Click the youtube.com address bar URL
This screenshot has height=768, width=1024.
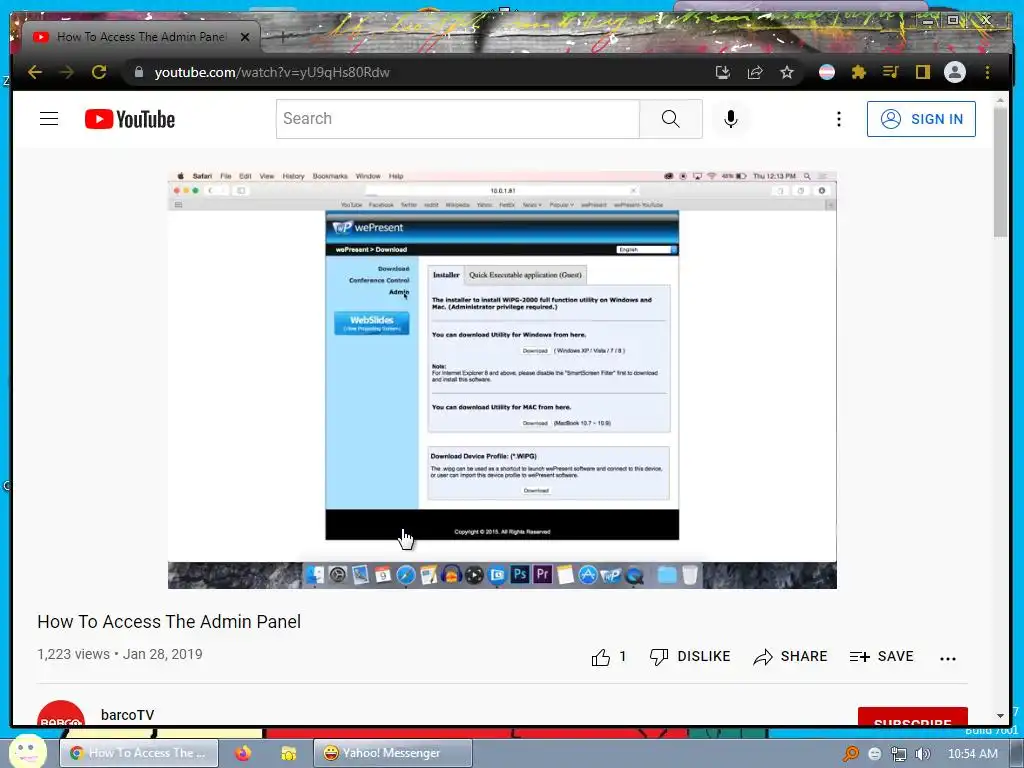pyautogui.click(x=272, y=72)
